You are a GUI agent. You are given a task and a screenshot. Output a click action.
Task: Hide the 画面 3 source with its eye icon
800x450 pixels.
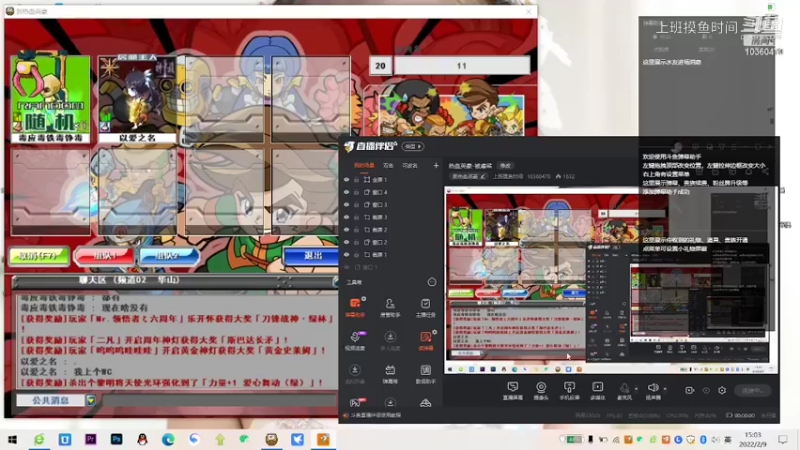point(346,217)
